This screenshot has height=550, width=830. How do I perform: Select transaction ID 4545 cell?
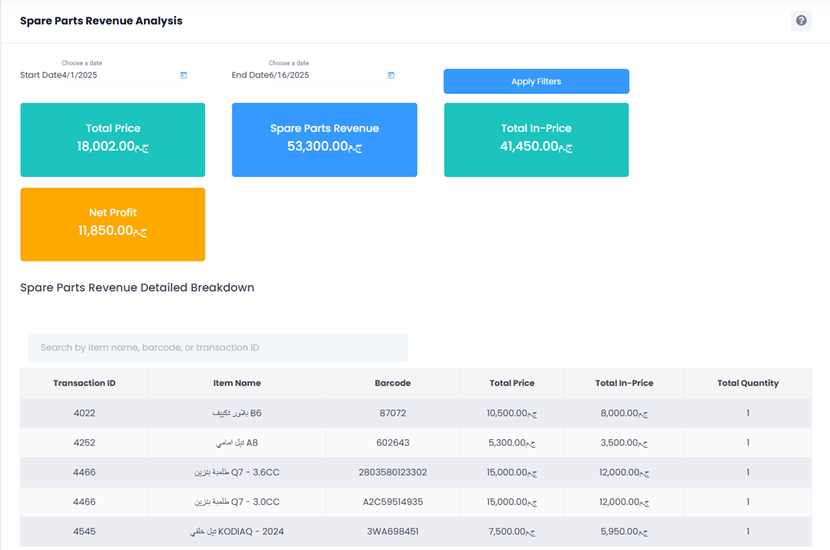click(84, 531)
